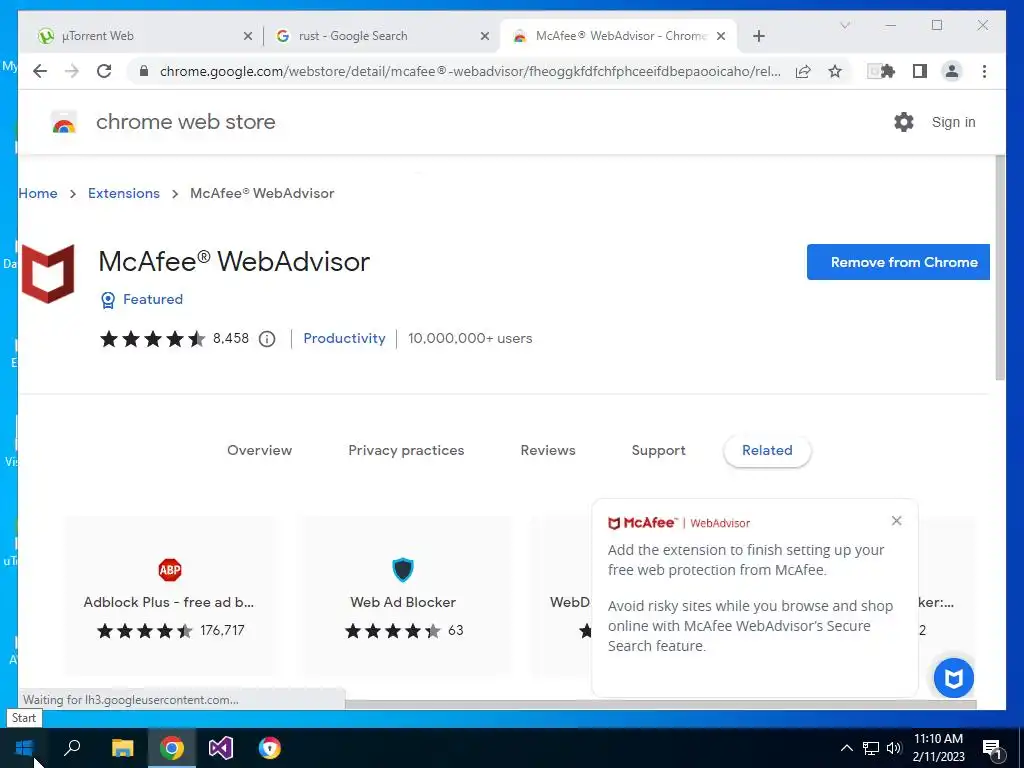Click the page vertical scrollbar
Viewport: 1024px width, 768px height.
(x=1000, y=269)
